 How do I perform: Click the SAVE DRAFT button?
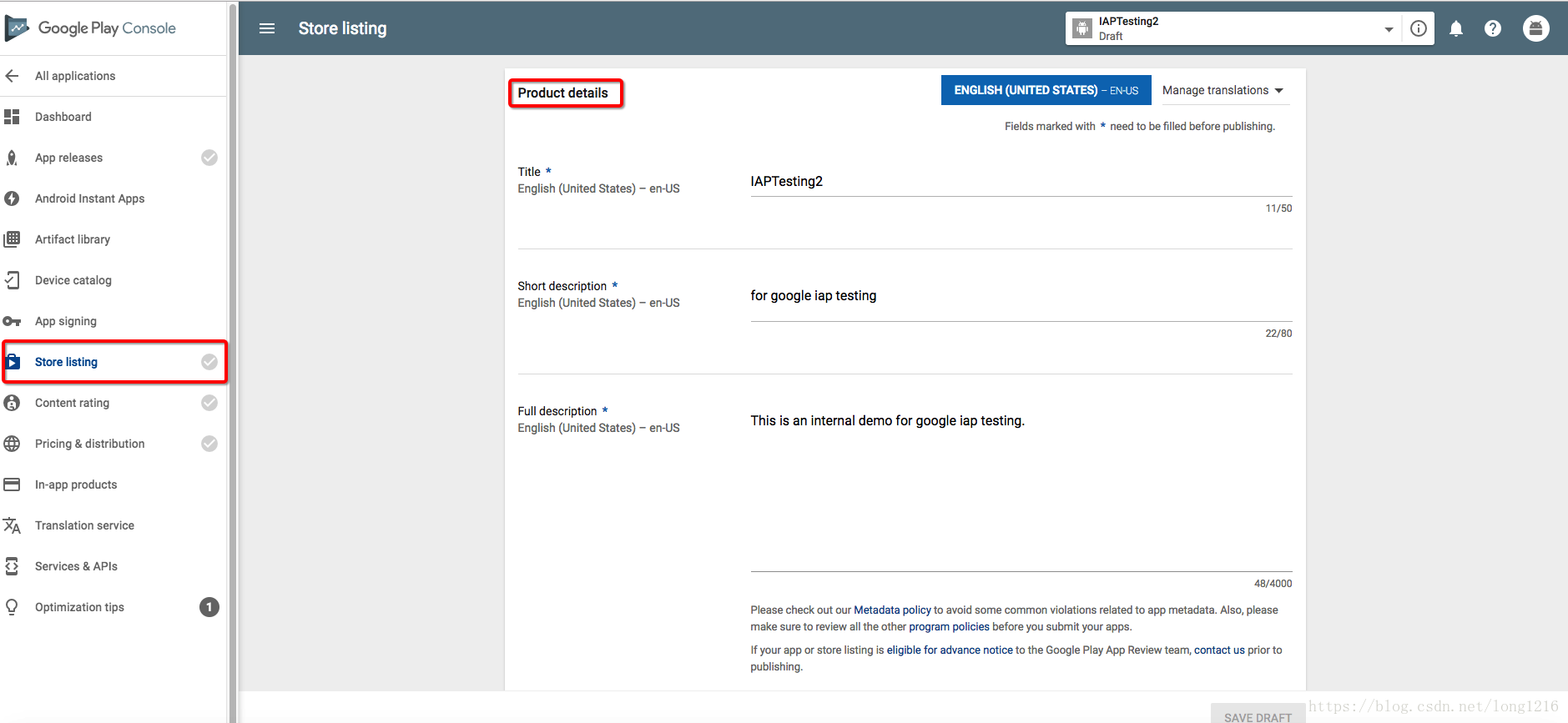click(x=1258, y=715)
